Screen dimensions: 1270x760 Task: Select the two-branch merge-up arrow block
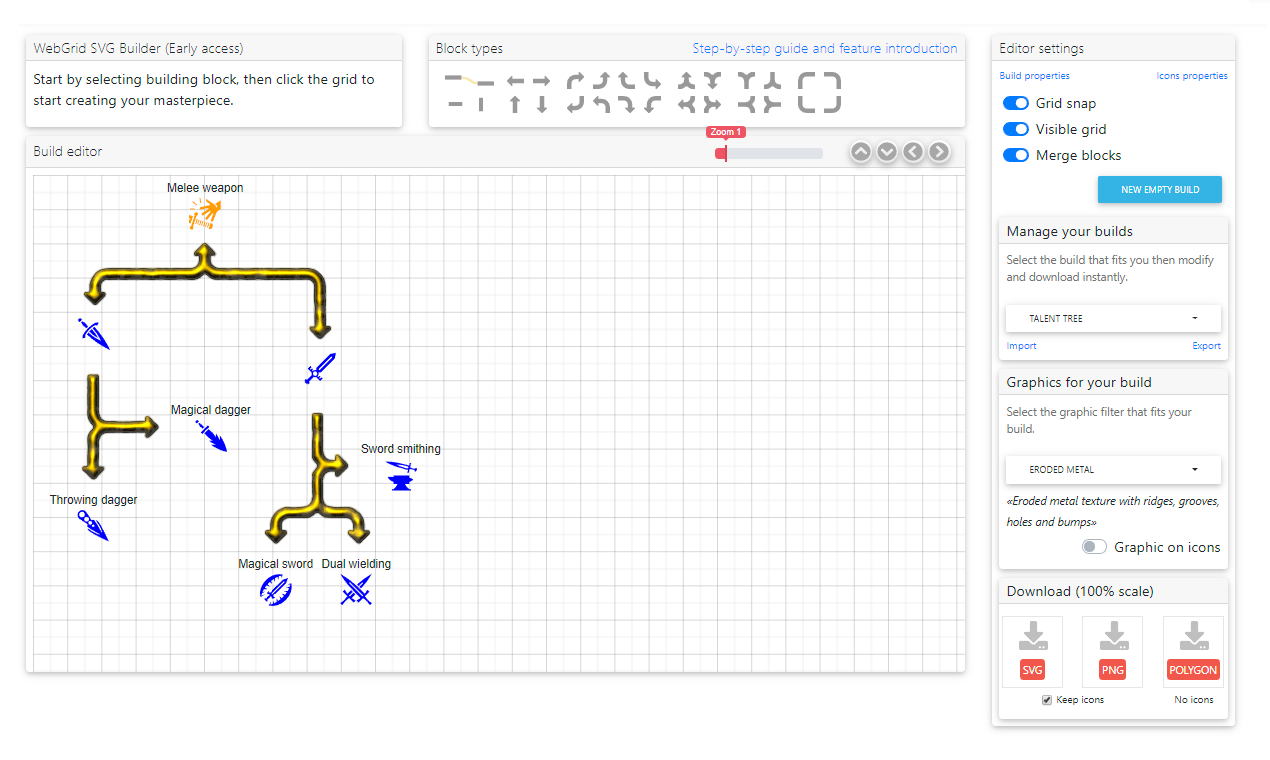tap(686, 80)
